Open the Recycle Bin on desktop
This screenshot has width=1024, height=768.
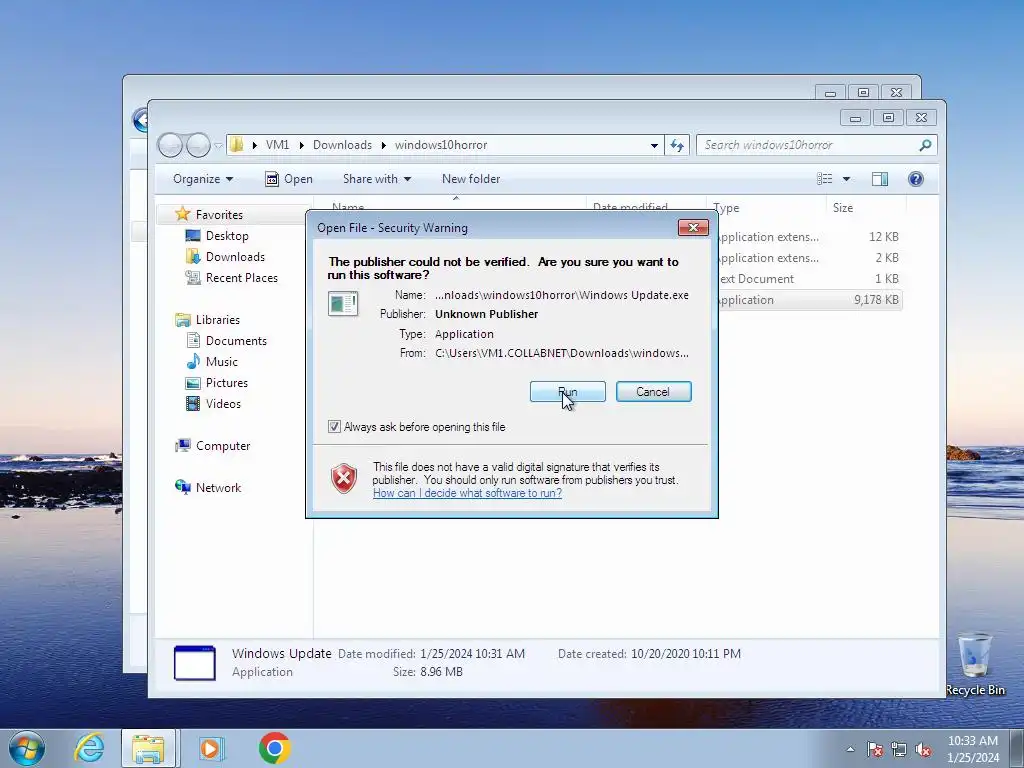974,664
